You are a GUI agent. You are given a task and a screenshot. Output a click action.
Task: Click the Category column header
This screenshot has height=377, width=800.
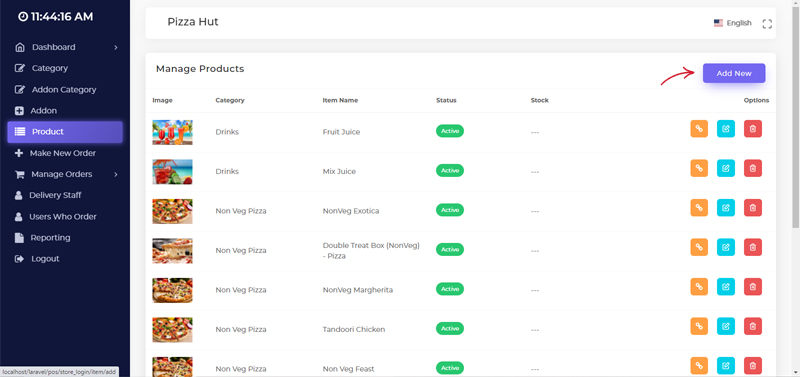[x=230, y=100]
